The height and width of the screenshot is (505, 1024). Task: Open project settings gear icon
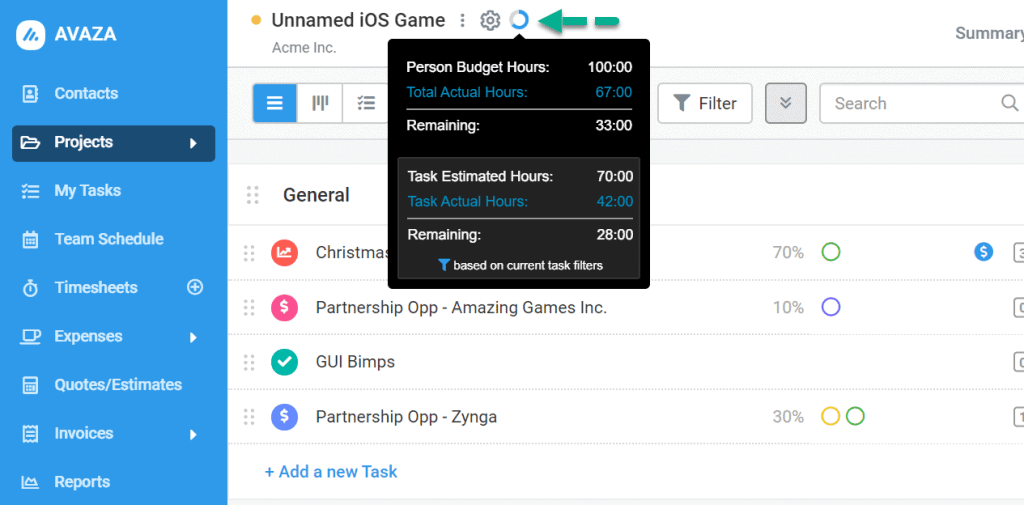490,20
